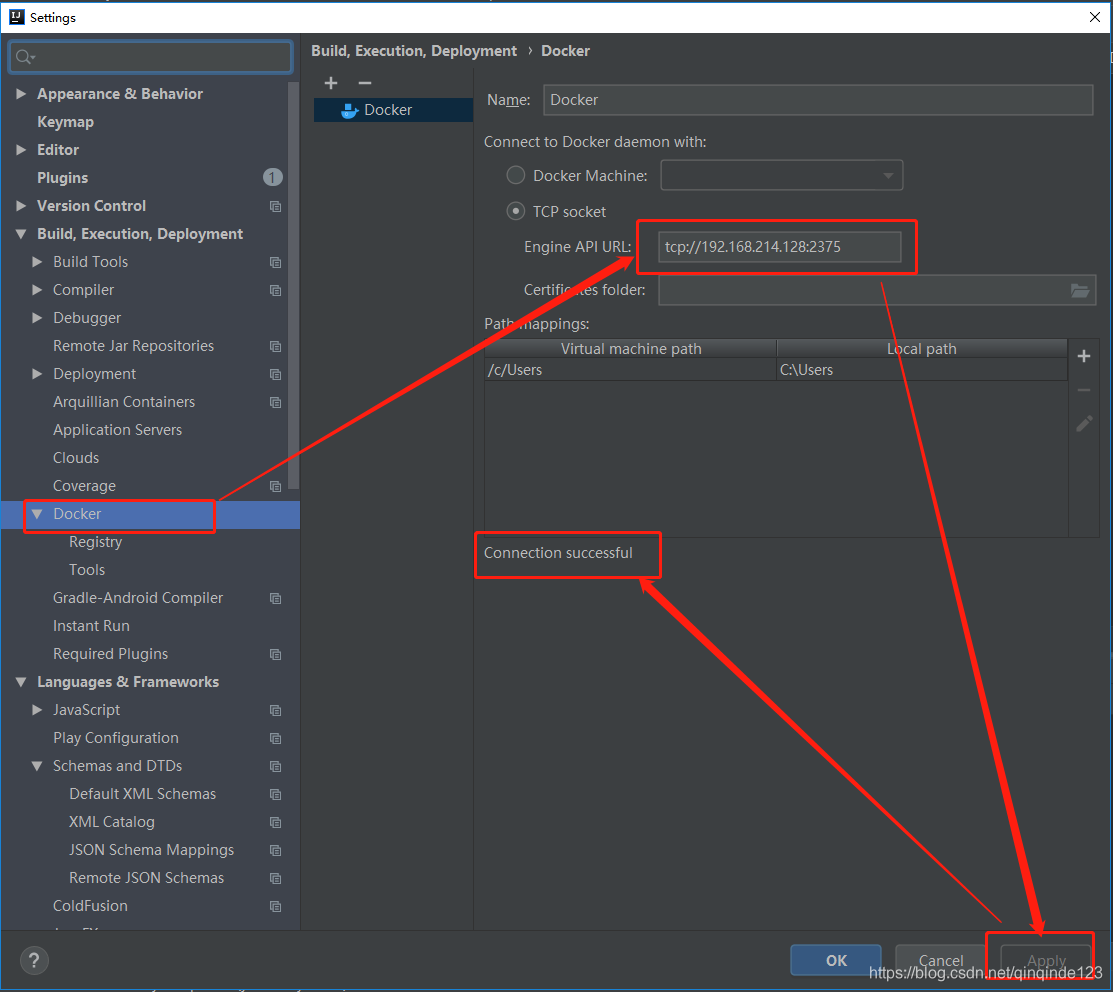1113x992 pixels.
Task: Expand Appearance & Behavior section
Action: 21,94
